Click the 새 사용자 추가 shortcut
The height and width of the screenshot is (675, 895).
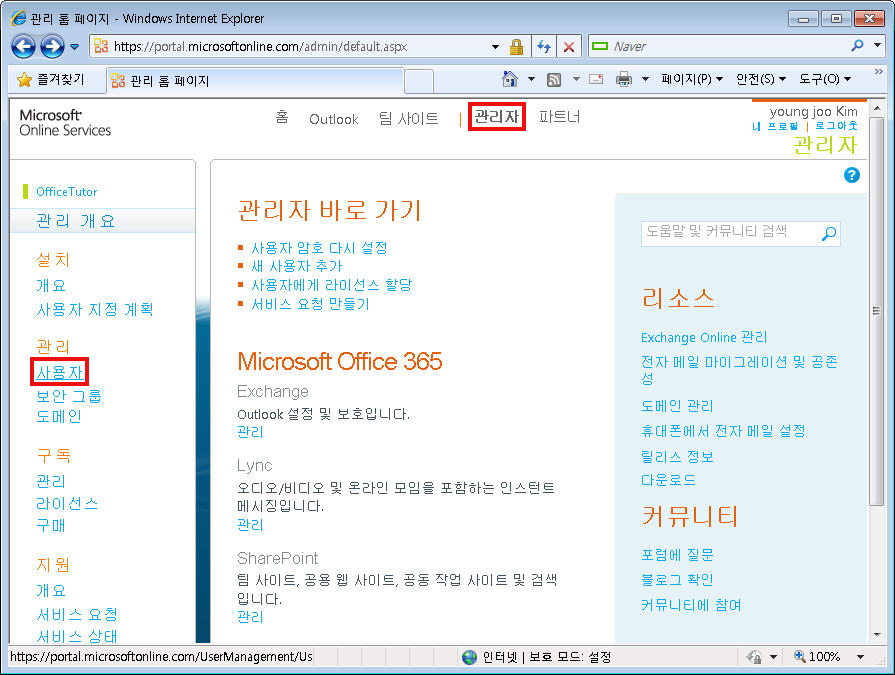coord(297,266)
